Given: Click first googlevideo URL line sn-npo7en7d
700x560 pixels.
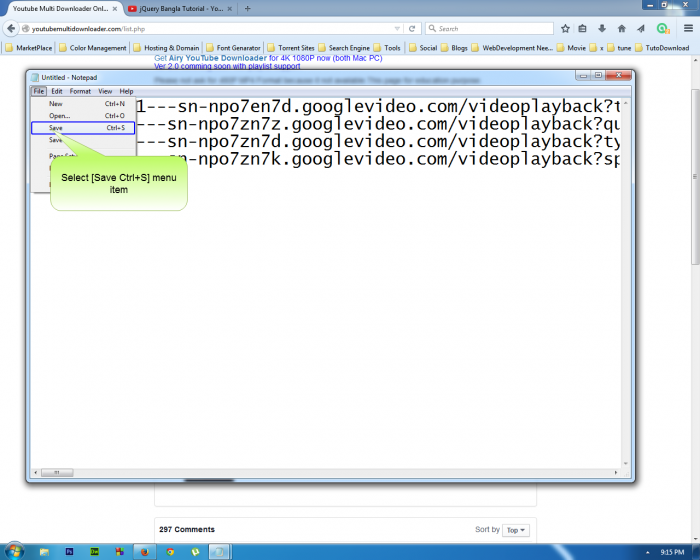Looking at the screenshot, I should 378,106.
